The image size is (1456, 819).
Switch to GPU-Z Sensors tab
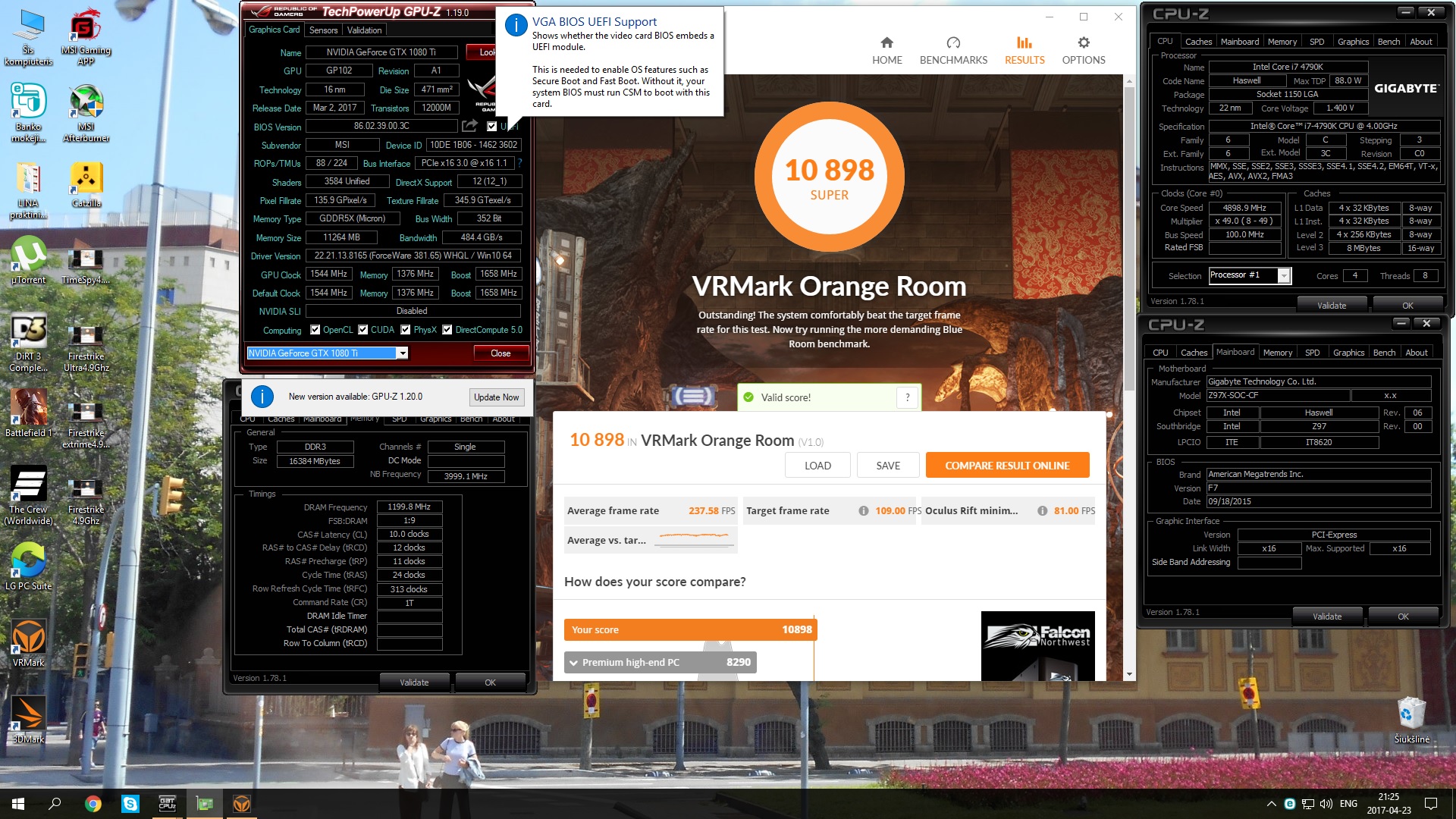[x=323, y=30]
